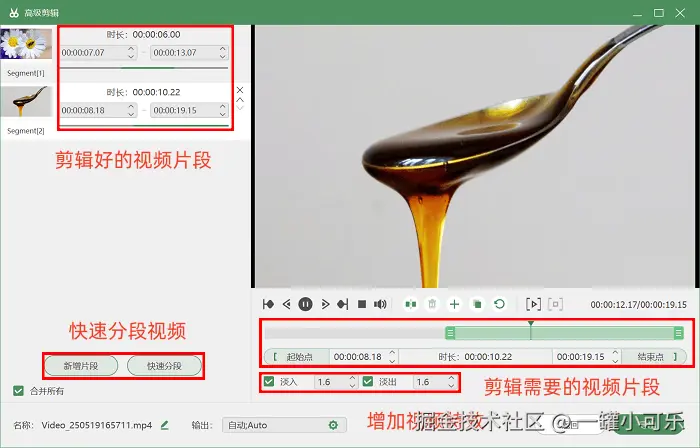The image size is (700, 448).
Task: Click the 快速分段 button
Action: point(164,366)
